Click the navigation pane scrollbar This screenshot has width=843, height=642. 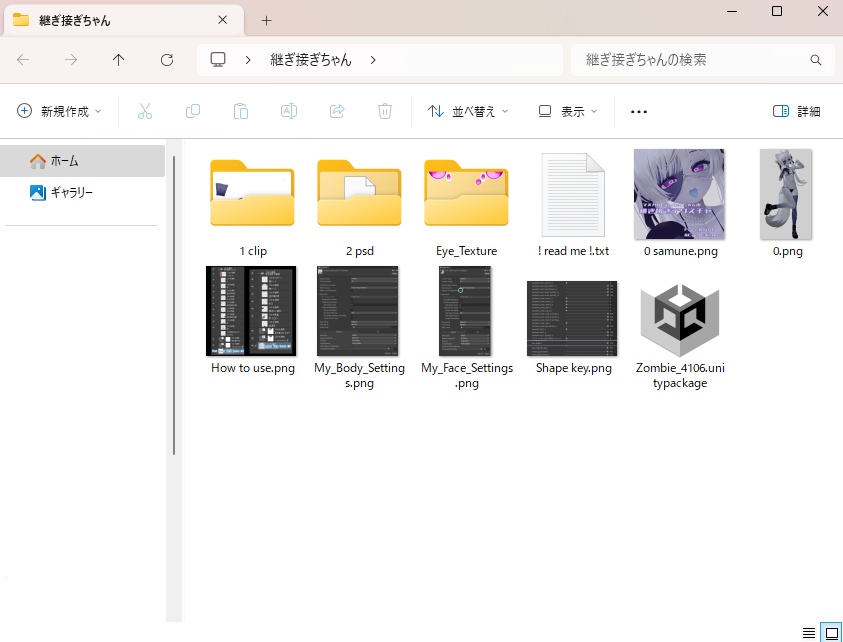click(x=174, y=305)
